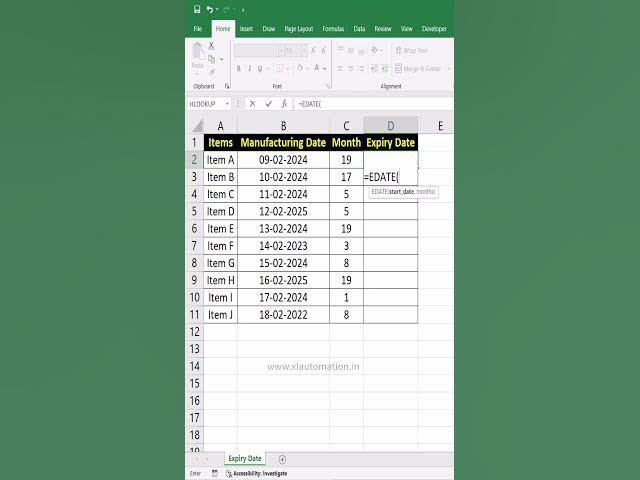Screen dimensions: 640x480
Task: Set Top Align for cells
Action: tap(340, 50)
